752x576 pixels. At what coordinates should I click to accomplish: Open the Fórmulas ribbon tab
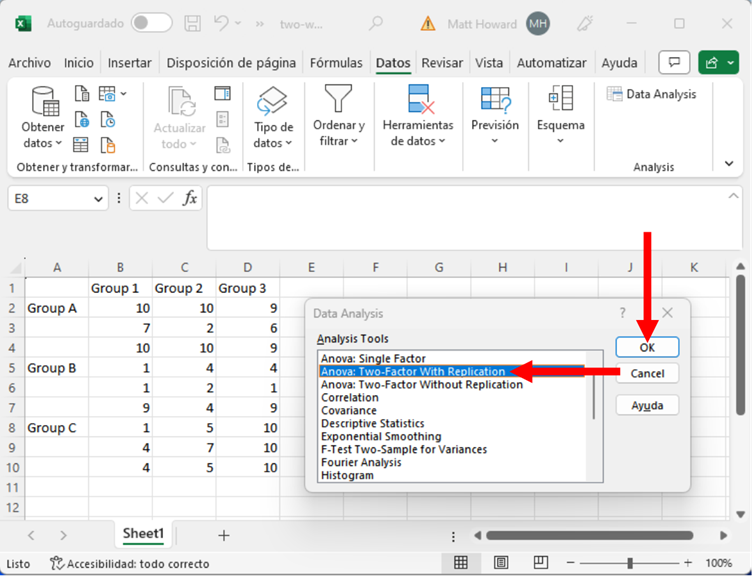tap(336, 62)
